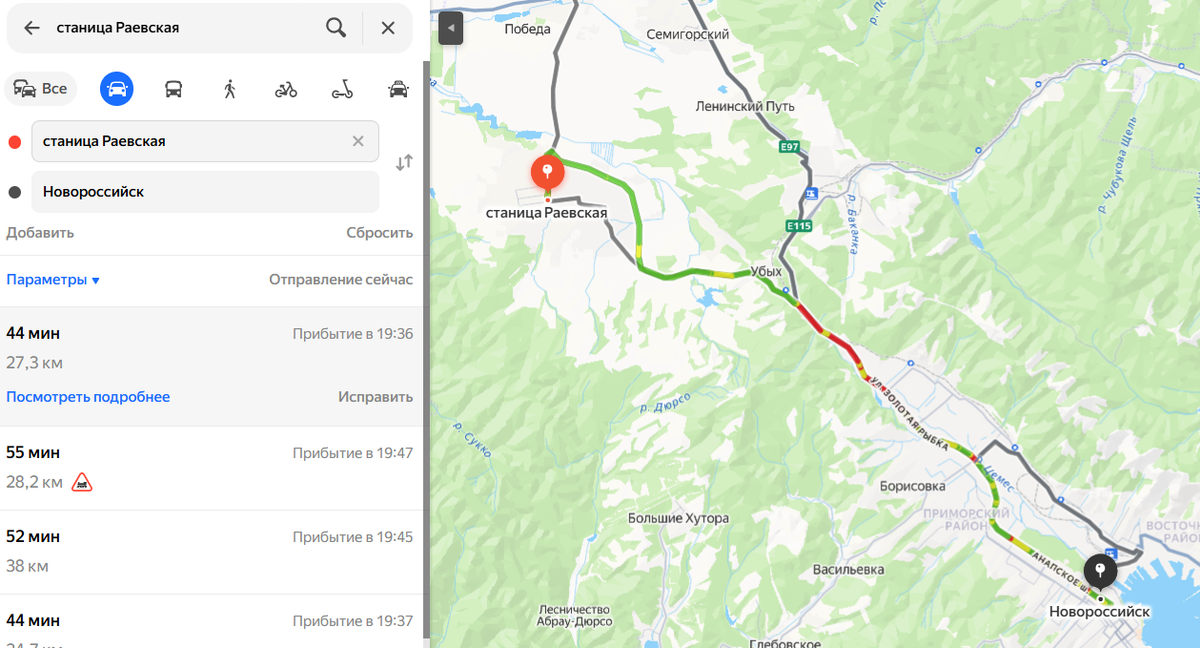Select the 55 мин route option
This screenshot has width=1200, height=648.
[x=210, y=468]
